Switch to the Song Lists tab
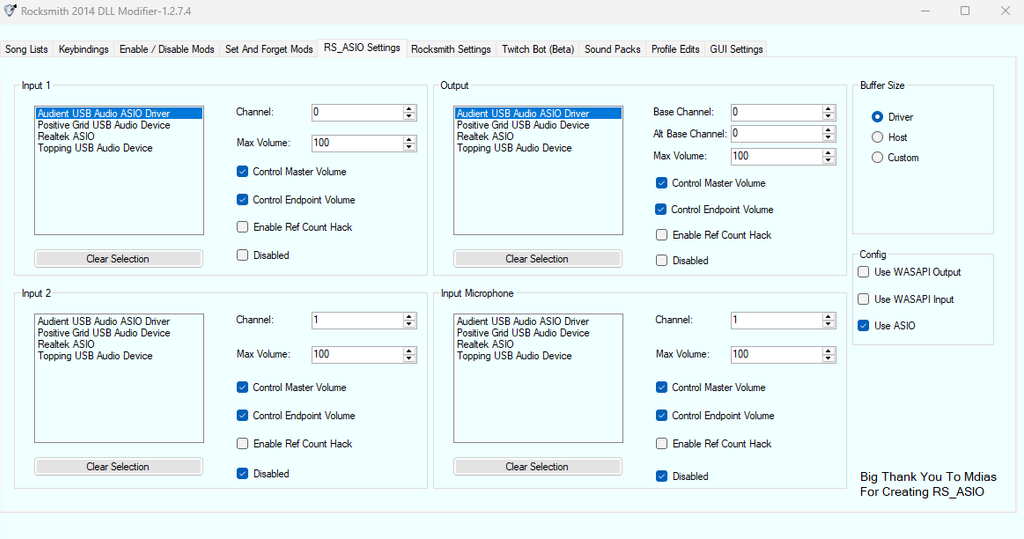The height and width of the screenshot is (539, 1024). tap(26, 49)
